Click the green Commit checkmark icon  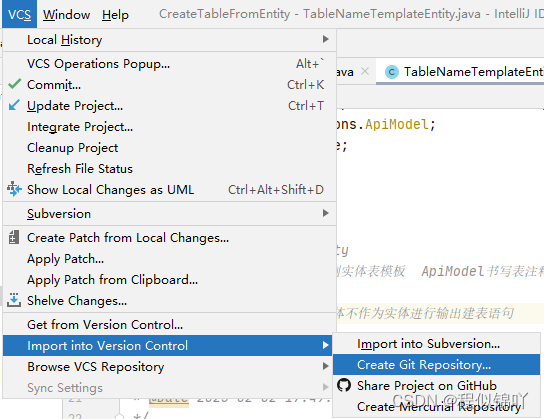click(x=14, y=84)
